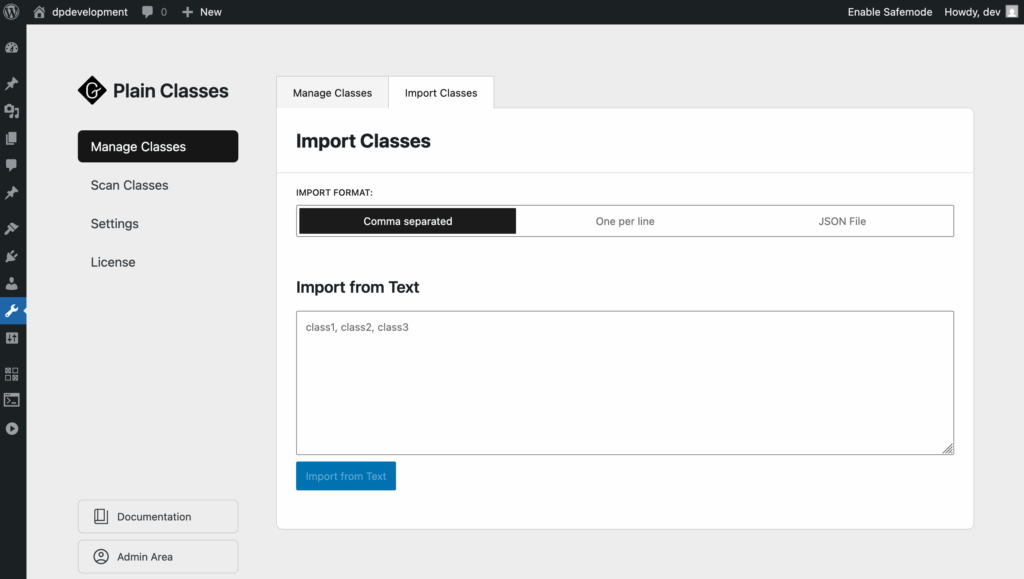Image resolution: width=1024 pixels, height=579 pixels.
Task: Open the Dashboard gauge icon in sidebar
Action: 12,48
